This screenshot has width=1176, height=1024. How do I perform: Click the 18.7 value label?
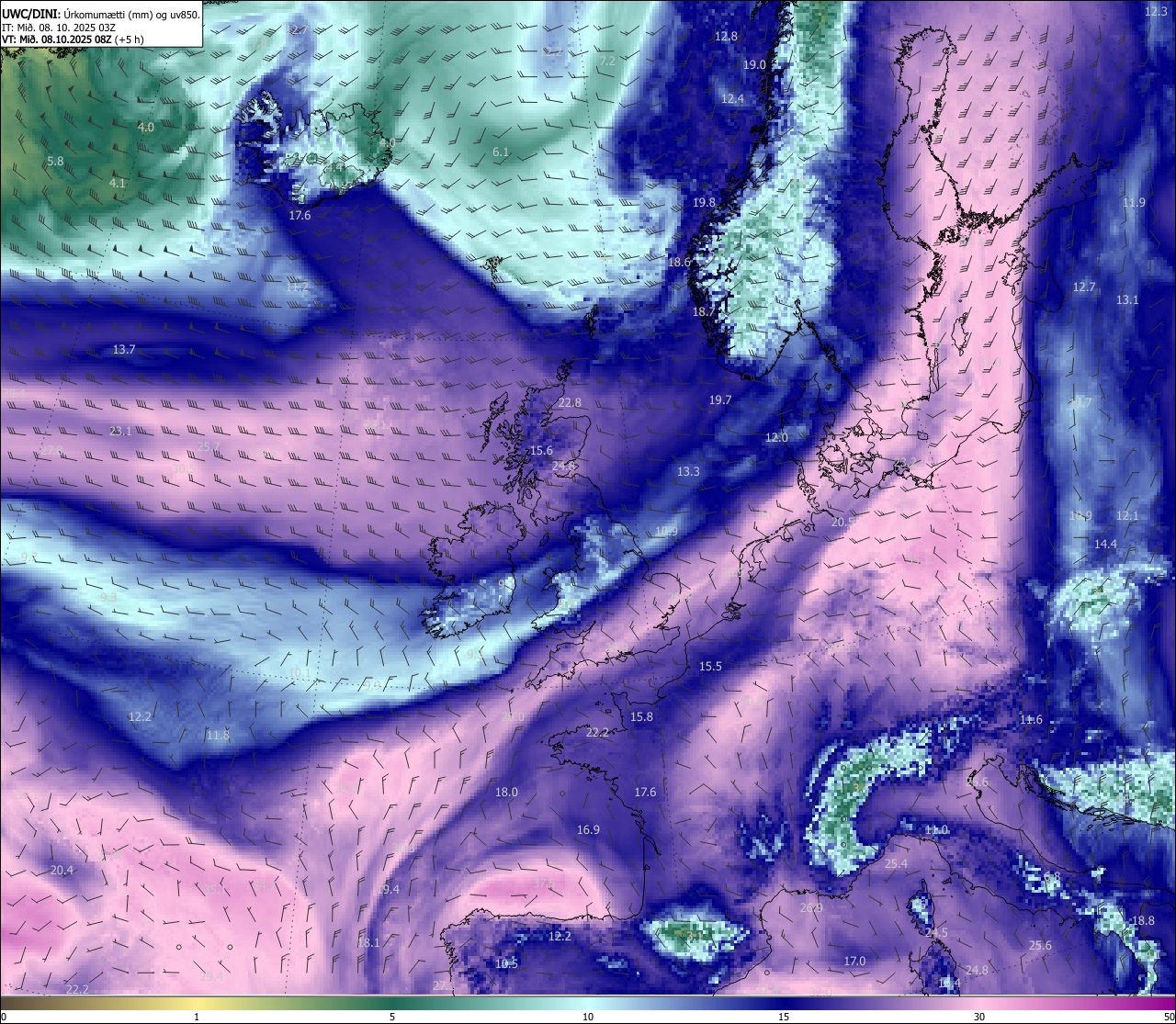click(x=703, y=311)
